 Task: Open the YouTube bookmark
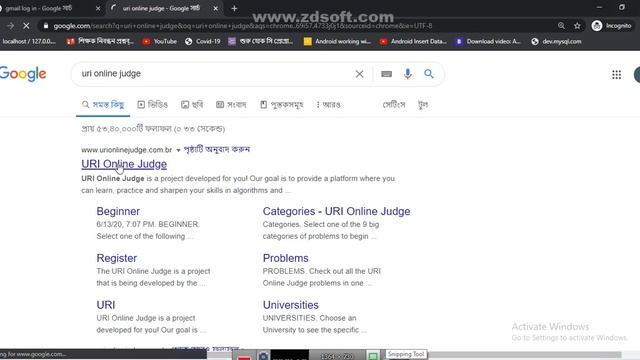(x=160, y=41)
